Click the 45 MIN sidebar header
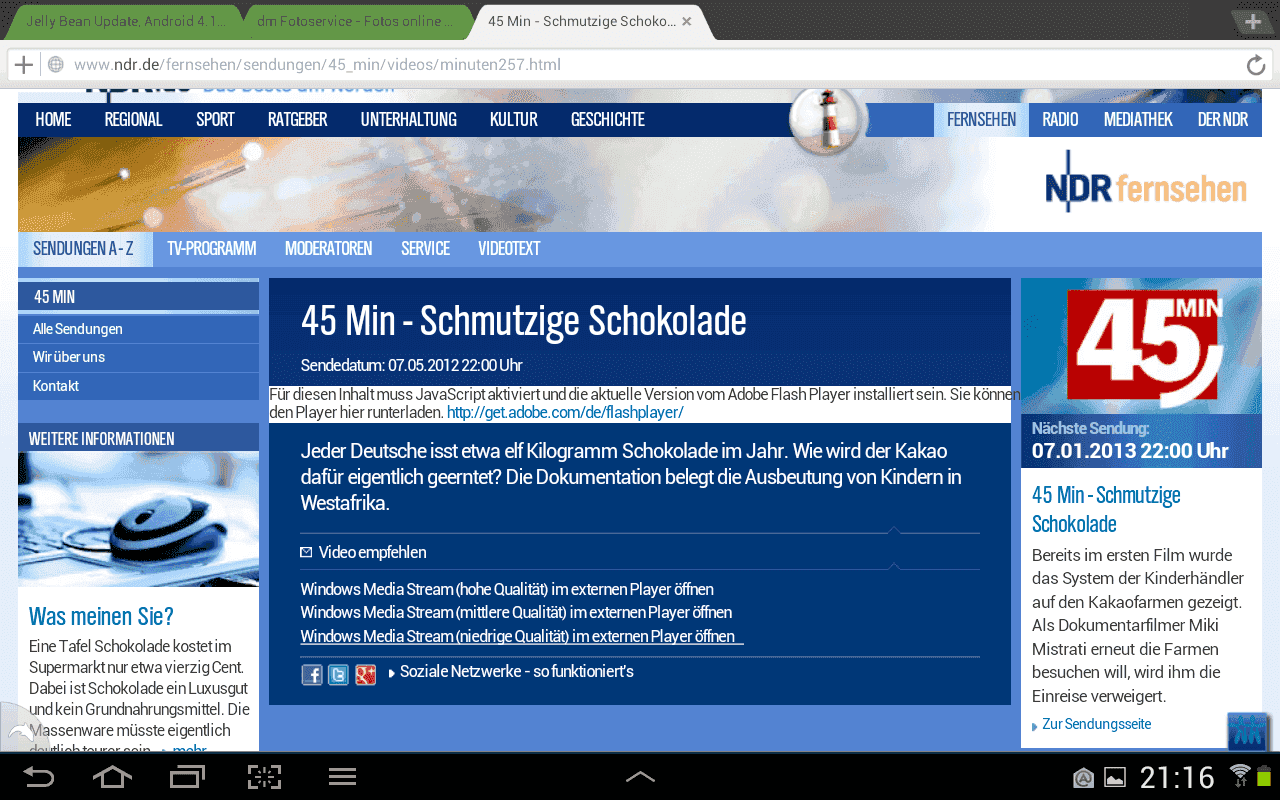Image resolution: width=1280 pixels, height=800 pixels. click(x=138, y=296)
